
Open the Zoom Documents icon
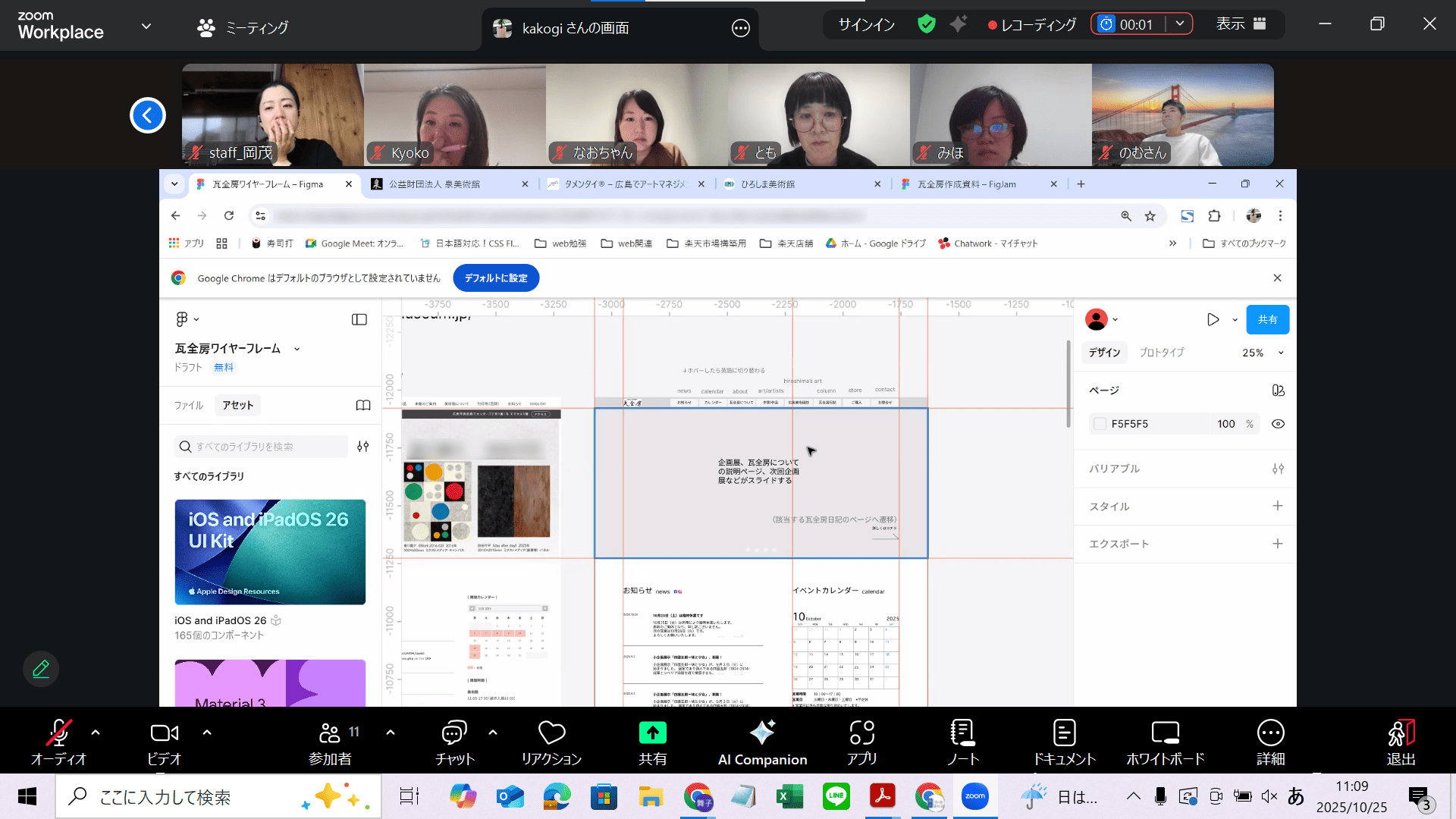(x=1064, y=733)
